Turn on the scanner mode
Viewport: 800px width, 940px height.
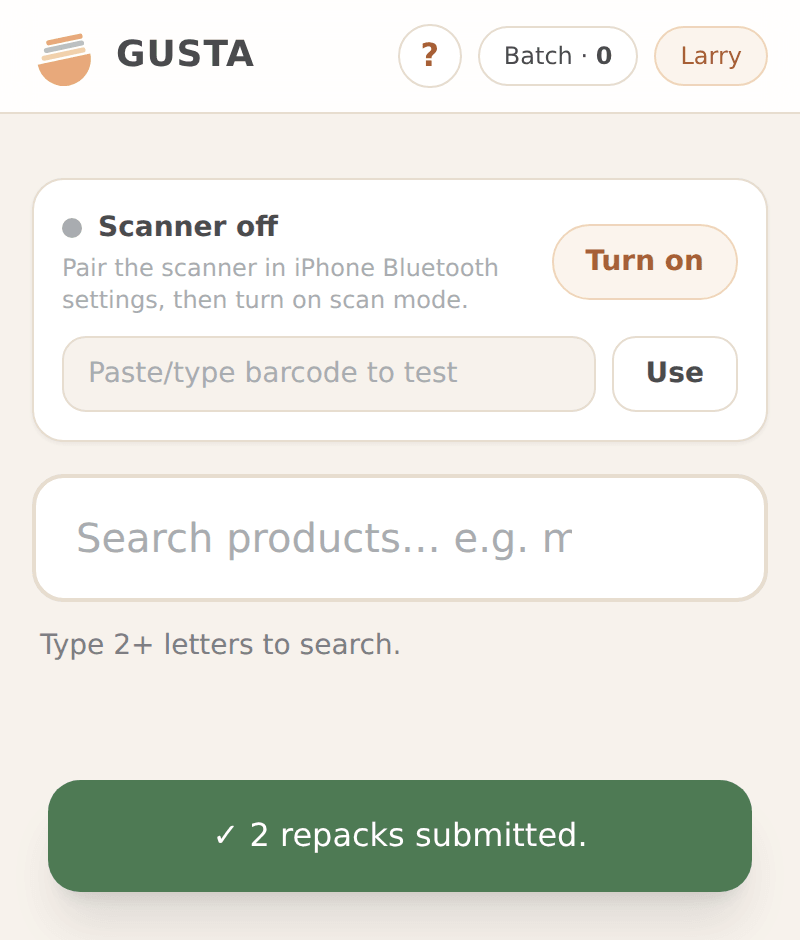645,261
